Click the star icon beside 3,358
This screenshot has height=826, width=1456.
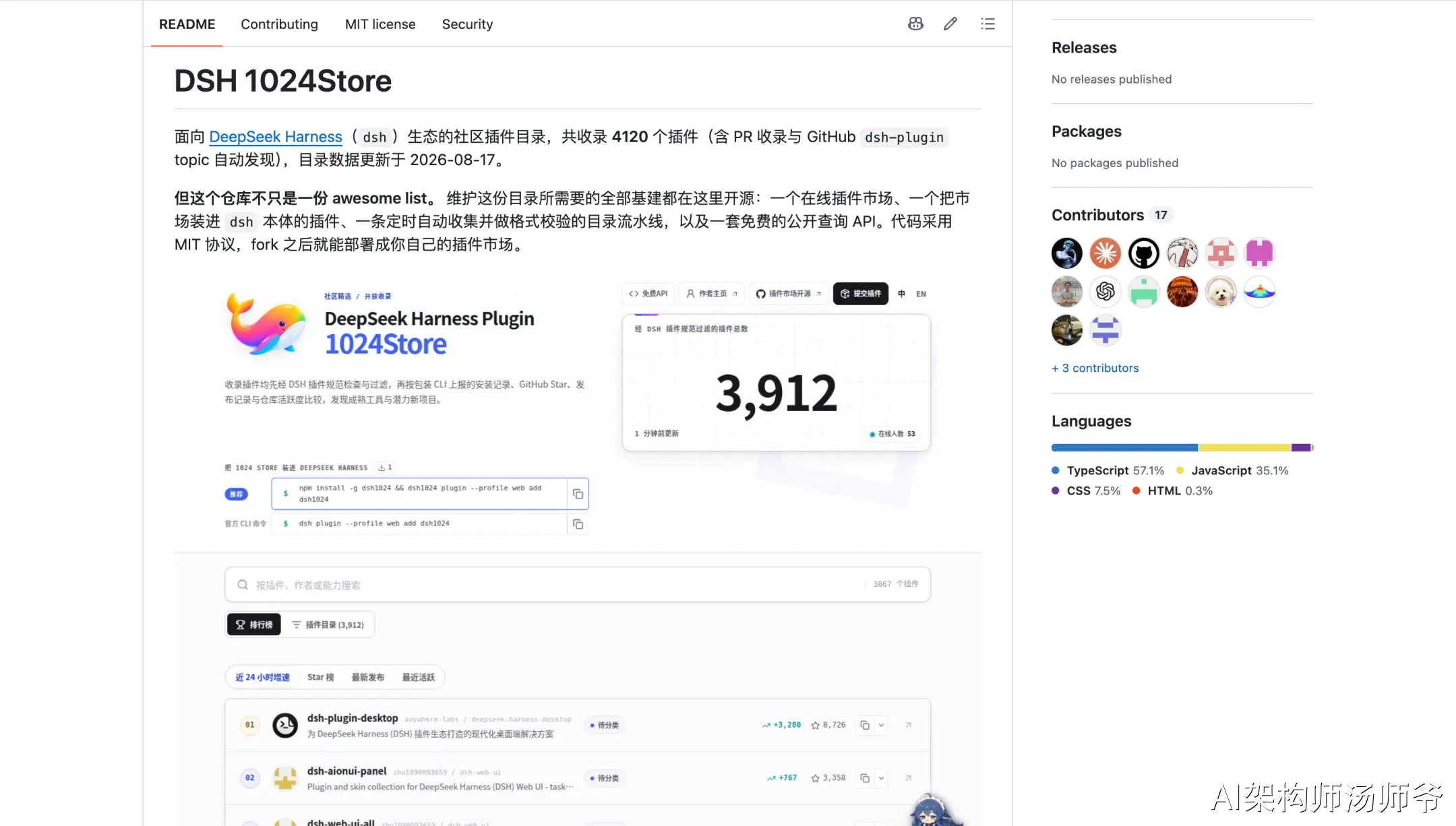click(x=816, y=778)
